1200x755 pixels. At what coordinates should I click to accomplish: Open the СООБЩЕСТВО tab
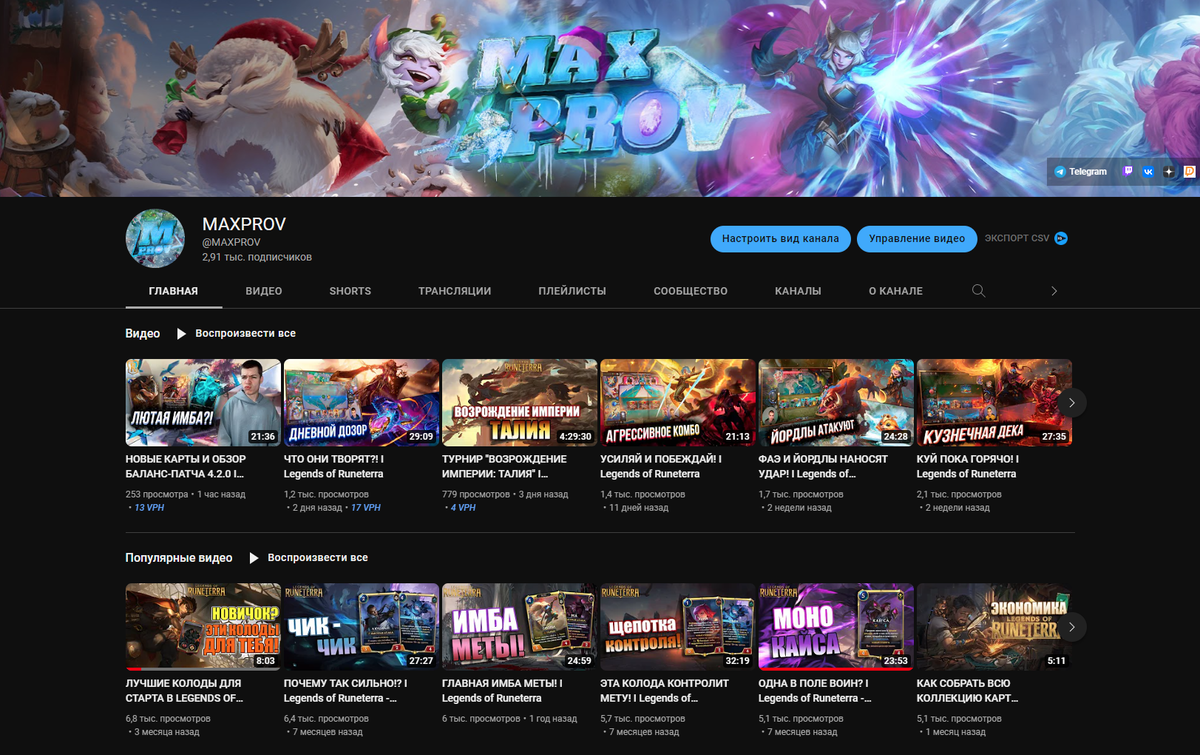click(691, 291)
